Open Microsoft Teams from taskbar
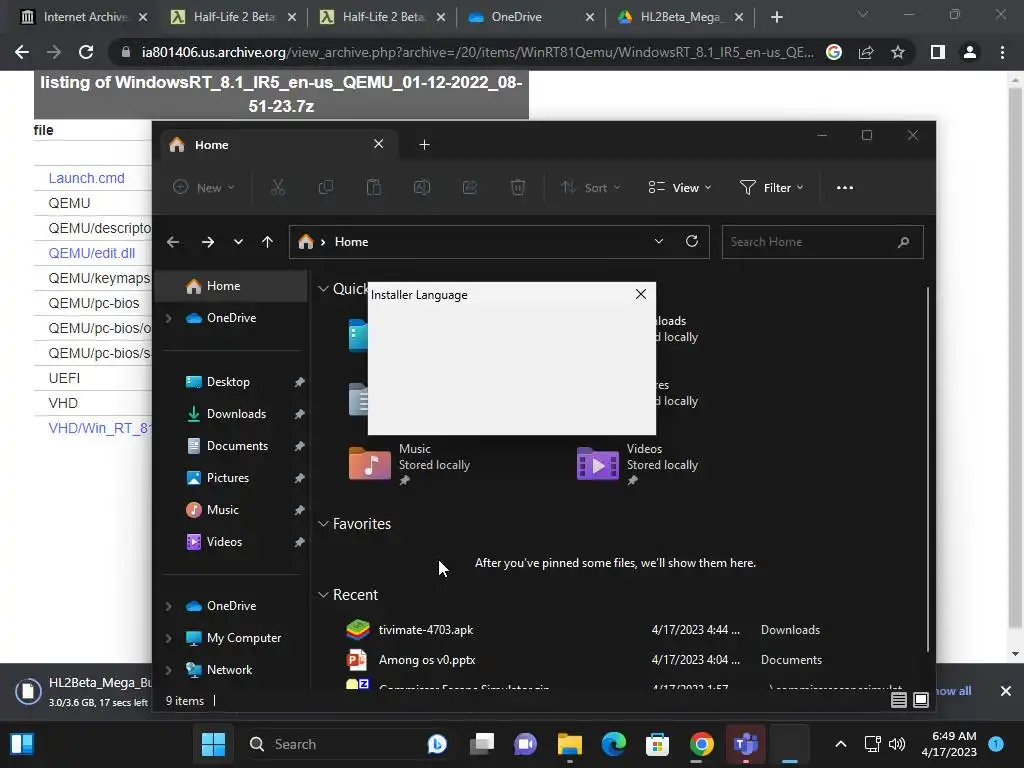 [745, 744]
